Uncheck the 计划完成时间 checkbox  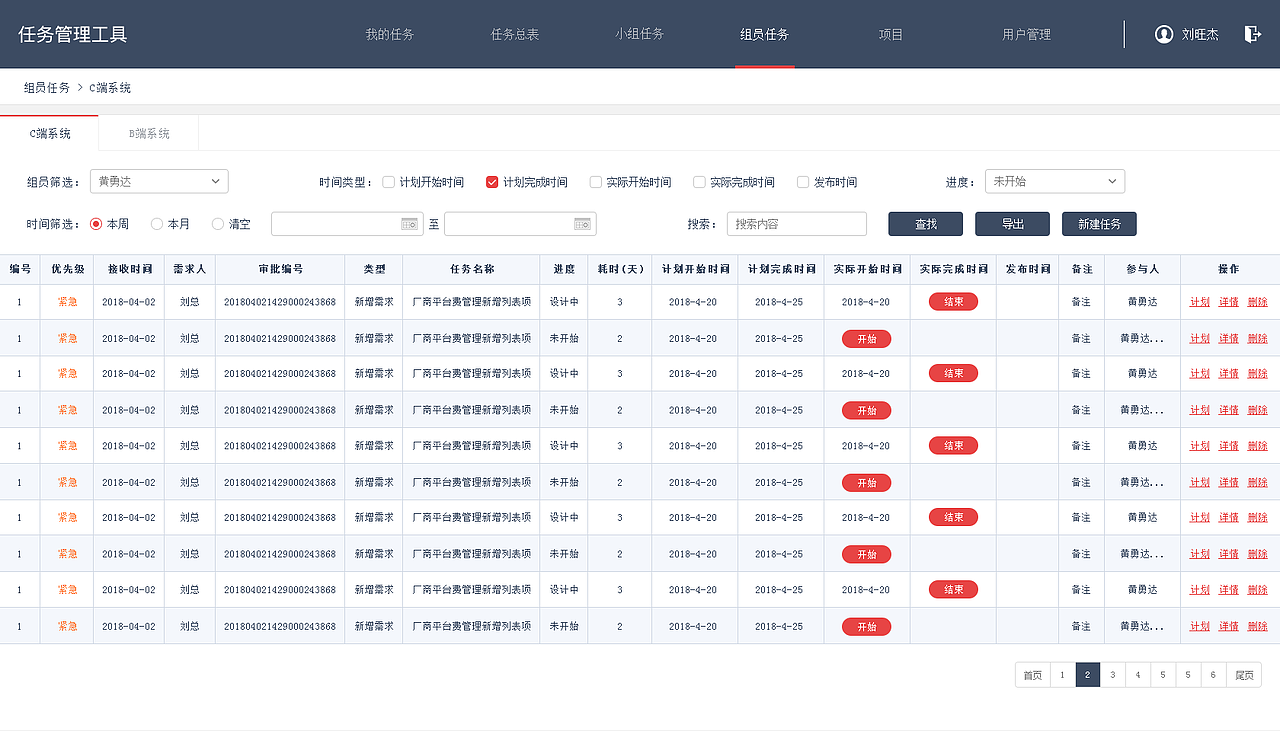coord(492,181)
